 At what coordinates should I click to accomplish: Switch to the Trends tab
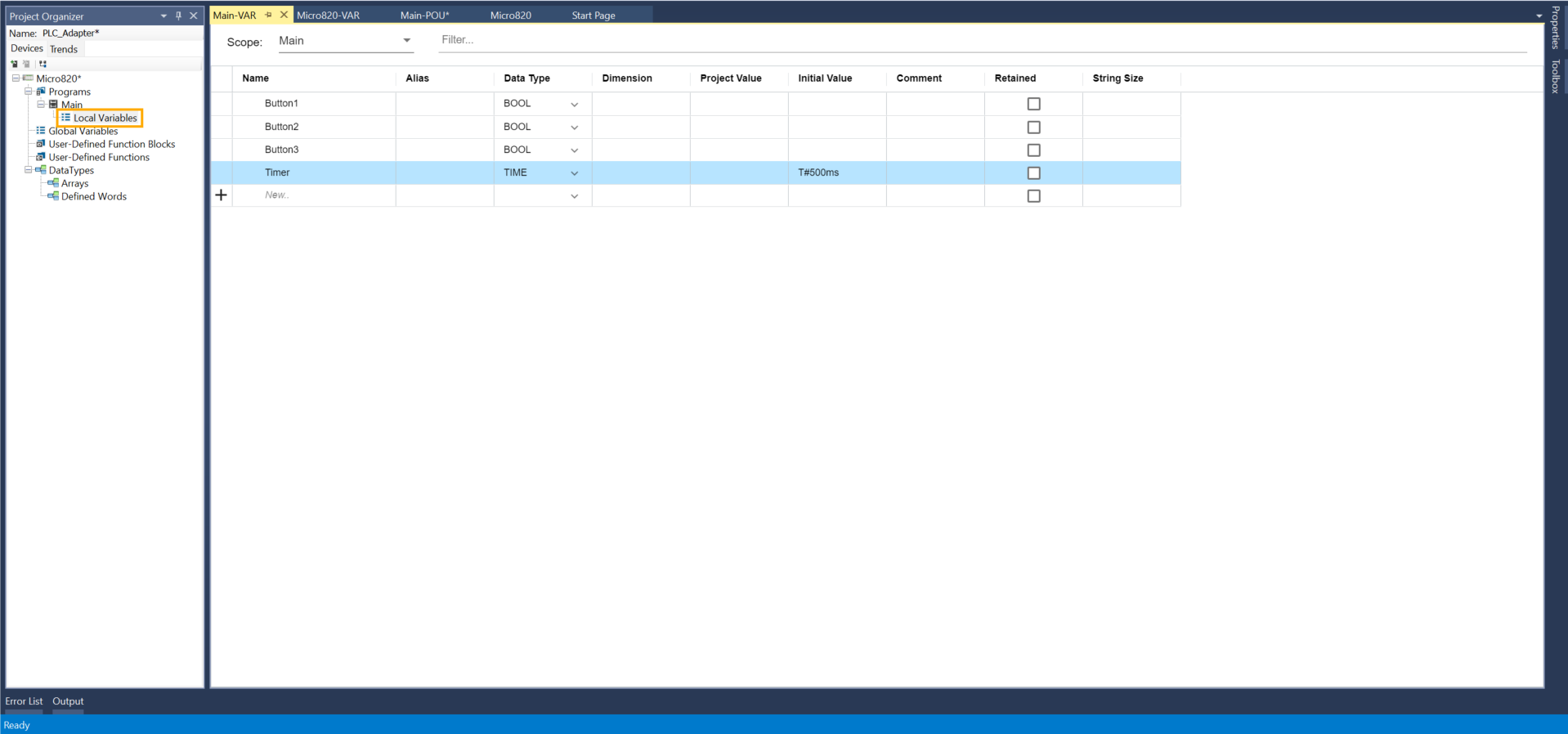click(64, 49)
